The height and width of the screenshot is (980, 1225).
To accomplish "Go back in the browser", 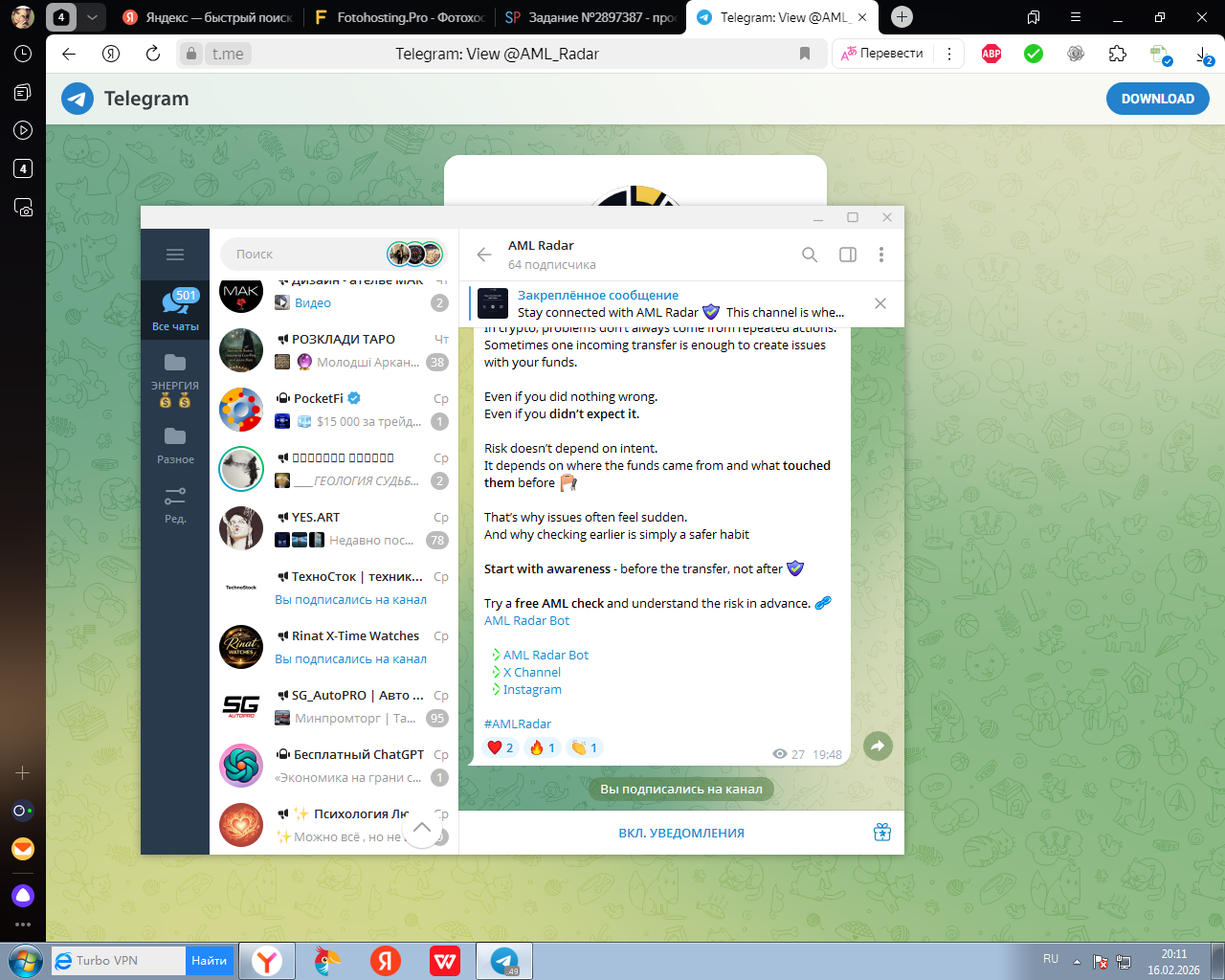I will [69, 54].
